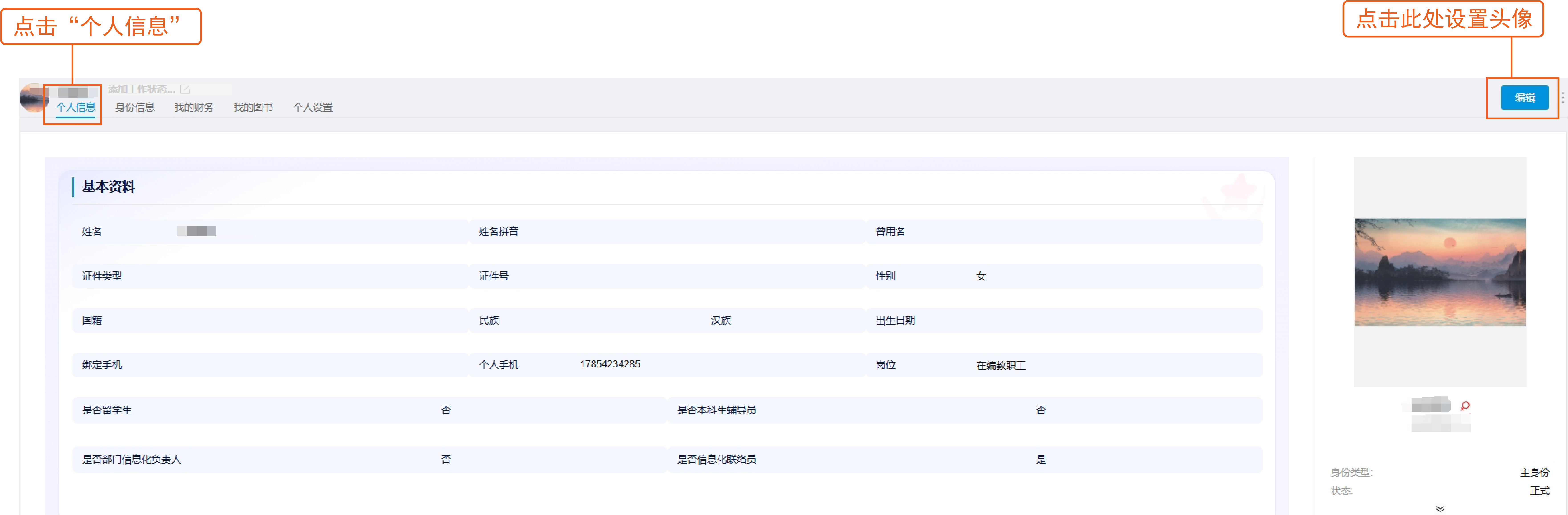Click the ethnicity value 汉族
1568x515 pixels.
(x=721, y=320)
